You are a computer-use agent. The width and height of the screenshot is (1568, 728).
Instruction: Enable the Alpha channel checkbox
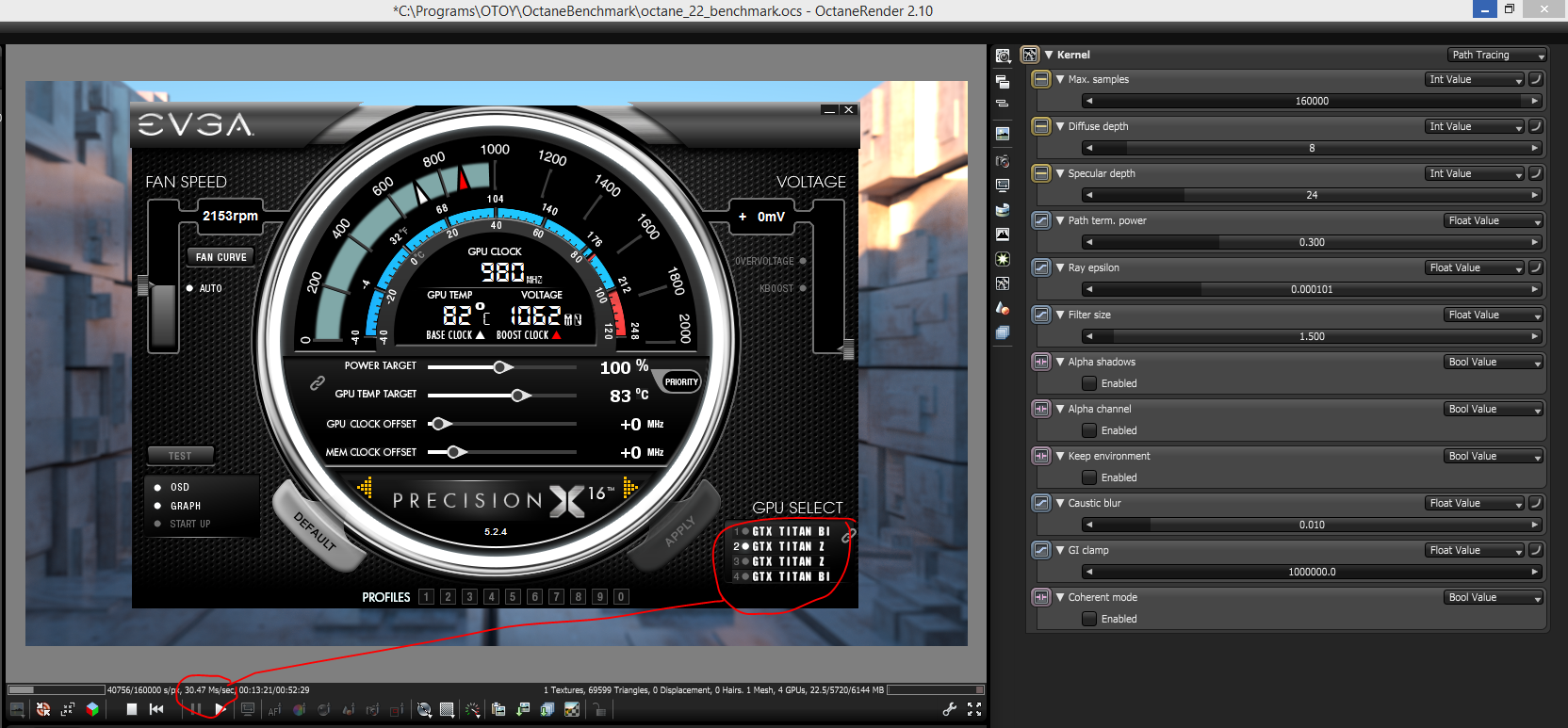pos(1089,430)
